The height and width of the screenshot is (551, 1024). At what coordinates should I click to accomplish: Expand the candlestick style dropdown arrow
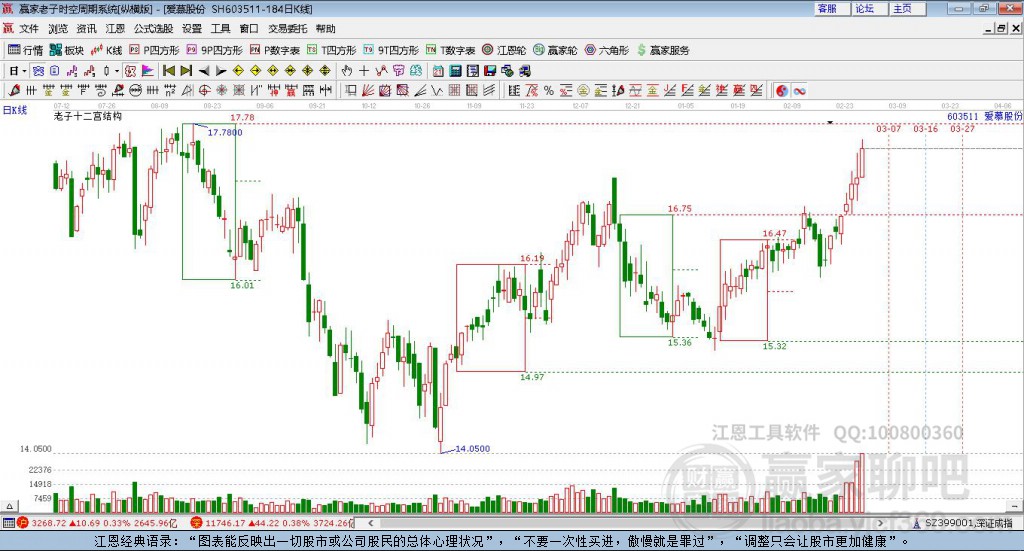[x=117, y=71]
